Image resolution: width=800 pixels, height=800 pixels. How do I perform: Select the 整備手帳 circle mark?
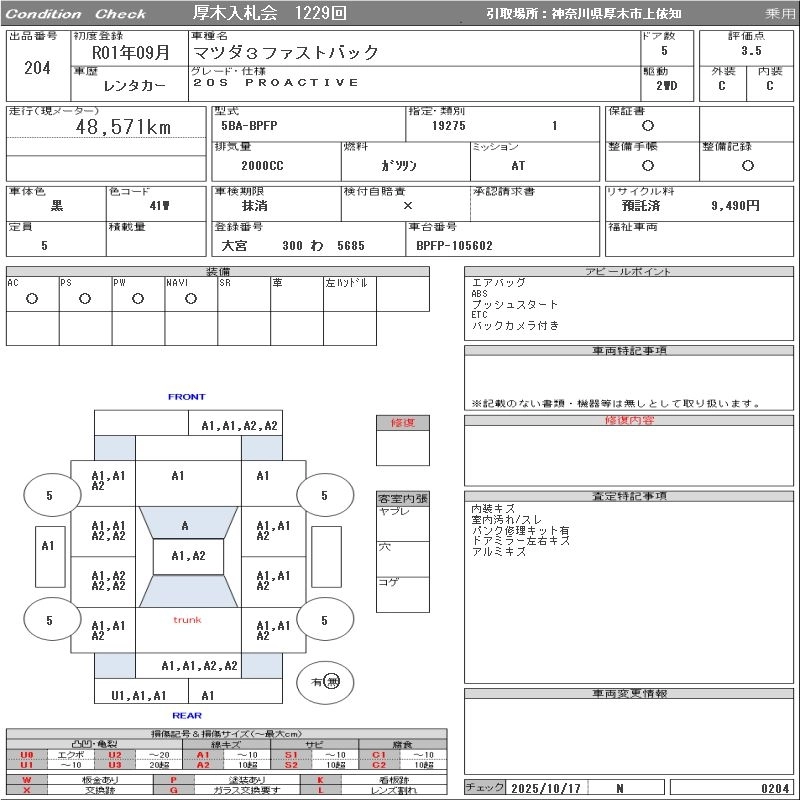coord(648,165)
